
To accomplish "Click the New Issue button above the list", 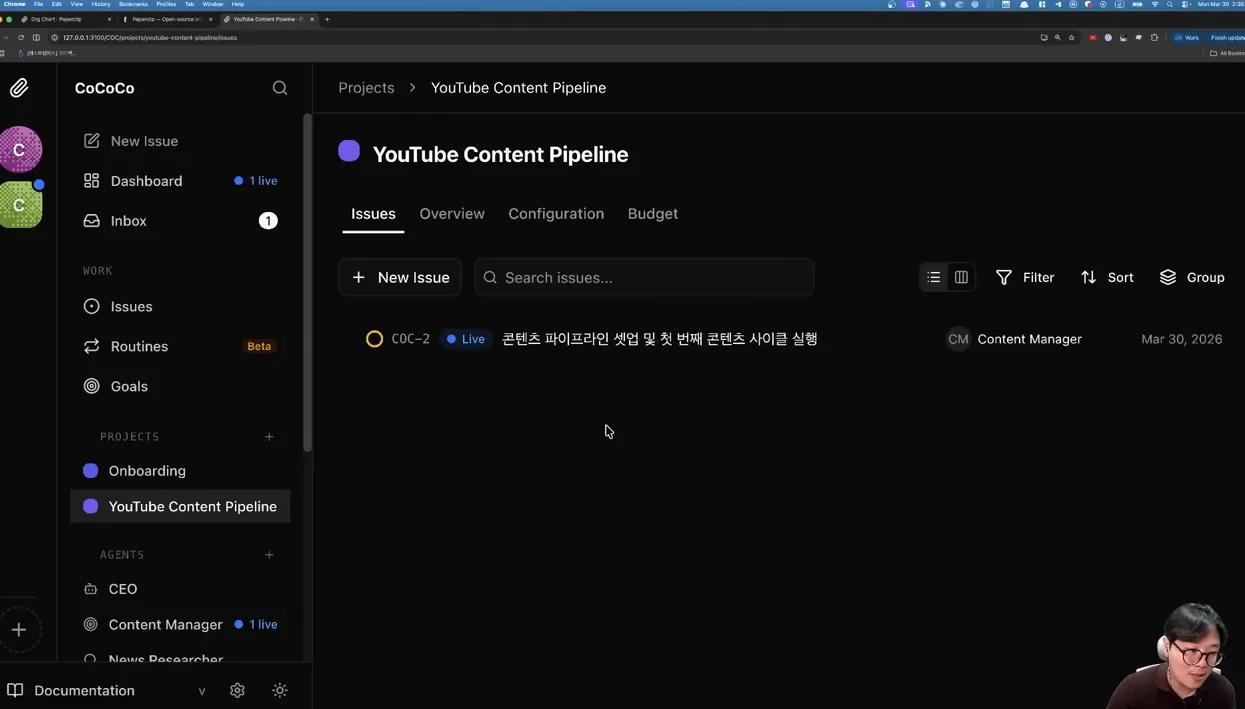I will (x=400, y=278).
